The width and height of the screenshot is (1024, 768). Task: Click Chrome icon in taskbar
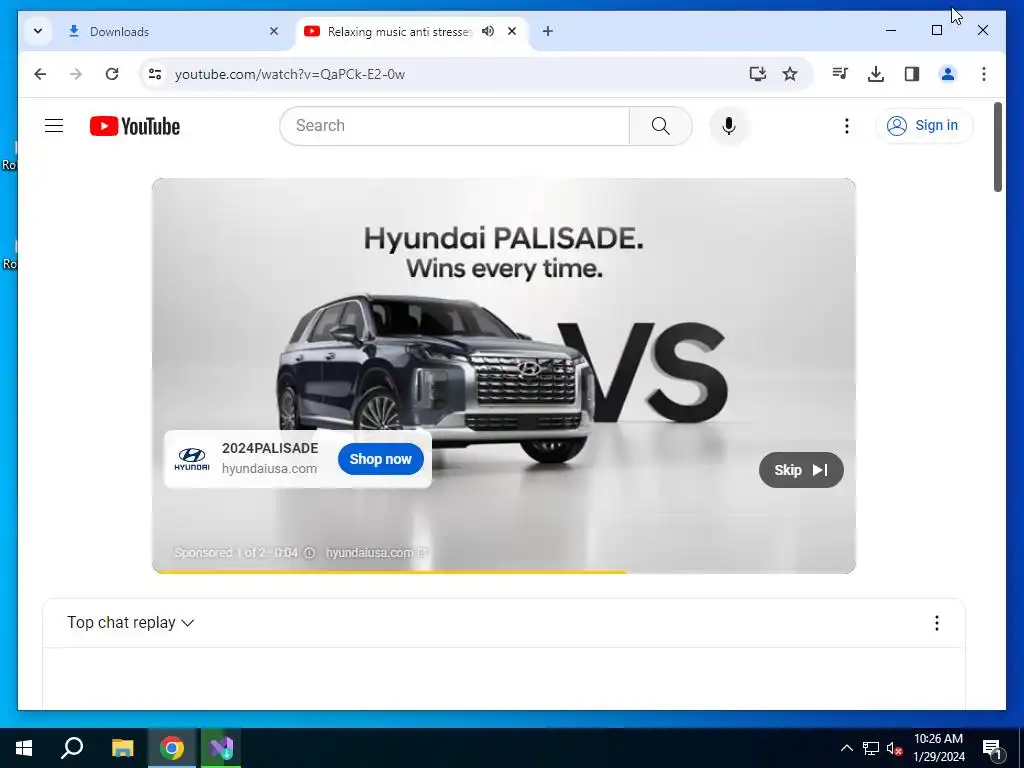[x=172, y=748]
